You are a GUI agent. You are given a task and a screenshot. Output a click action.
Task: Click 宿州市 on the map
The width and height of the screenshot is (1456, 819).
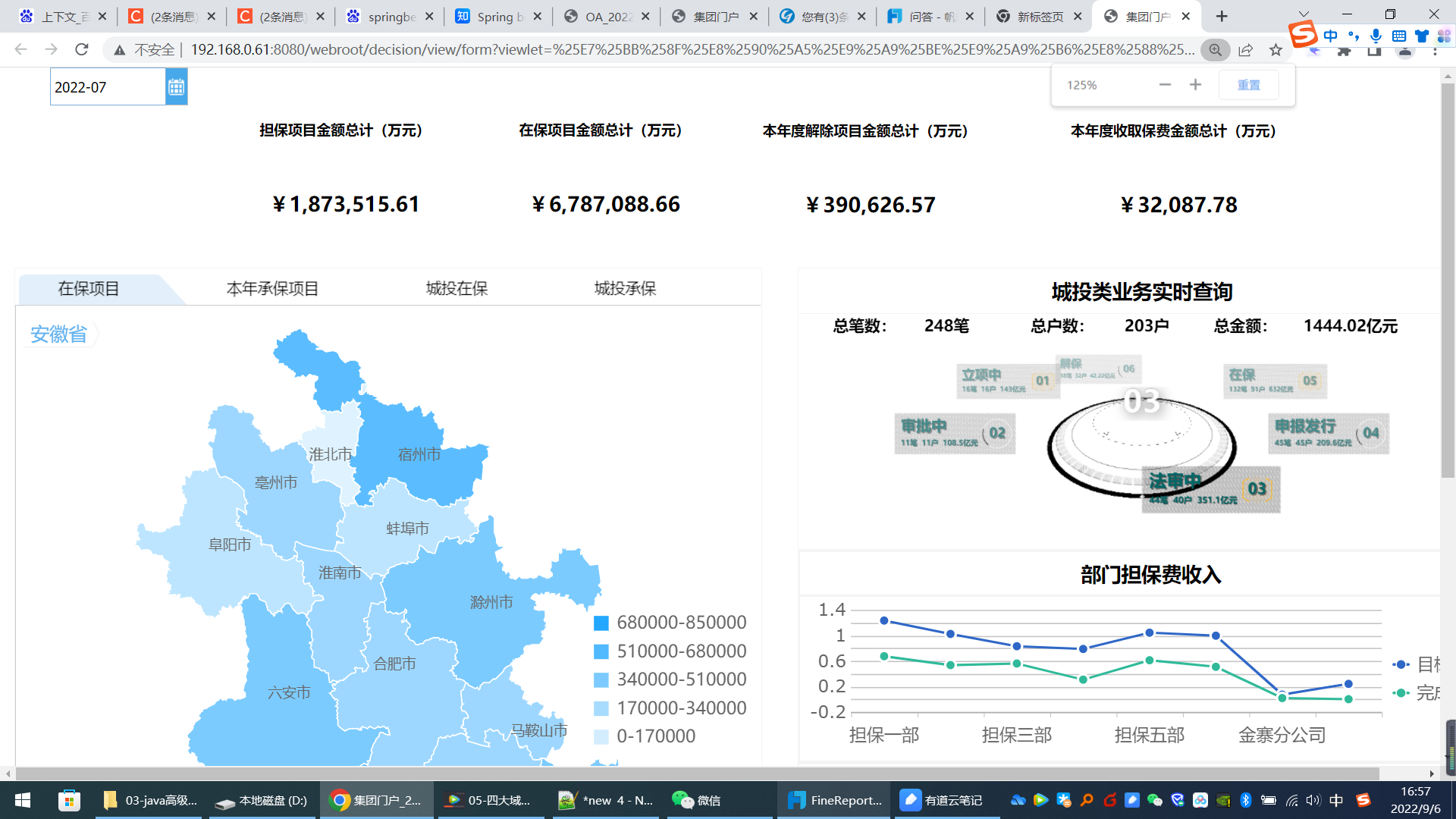(x=419, y=454)
